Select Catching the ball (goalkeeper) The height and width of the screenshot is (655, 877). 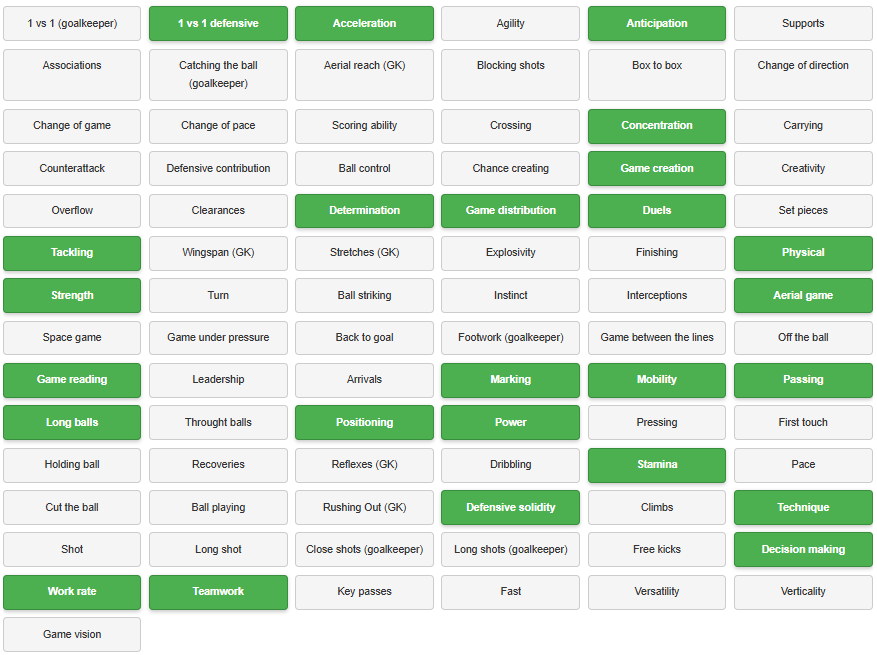pyautogui.click(x=218, y=75)
